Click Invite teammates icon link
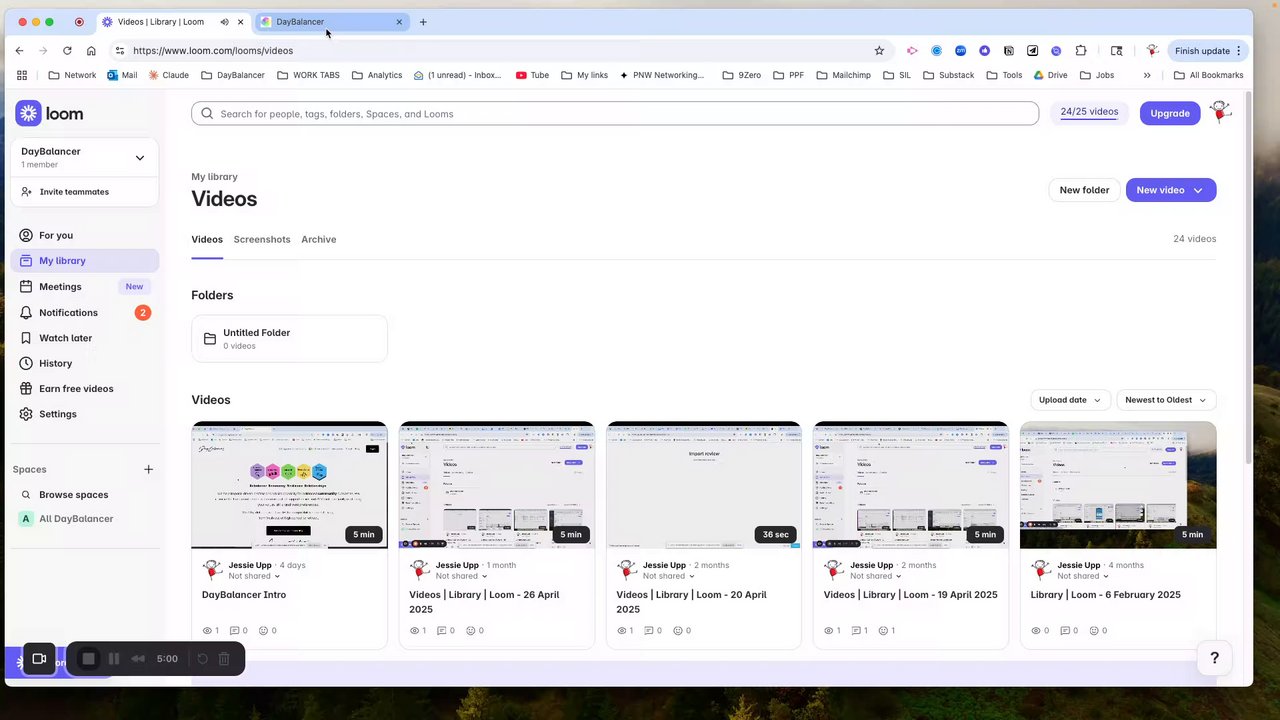Screen dimensions: 1280x720 (26, 191)
